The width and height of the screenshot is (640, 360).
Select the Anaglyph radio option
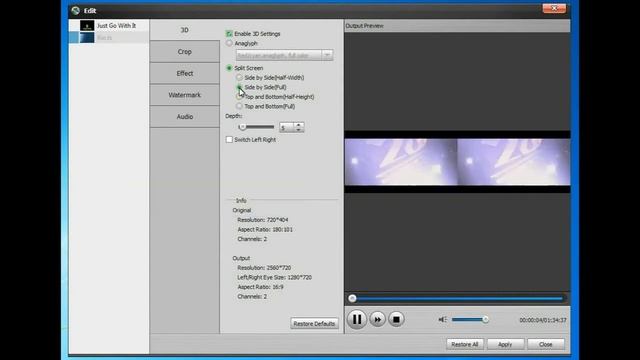coord(229,43)
